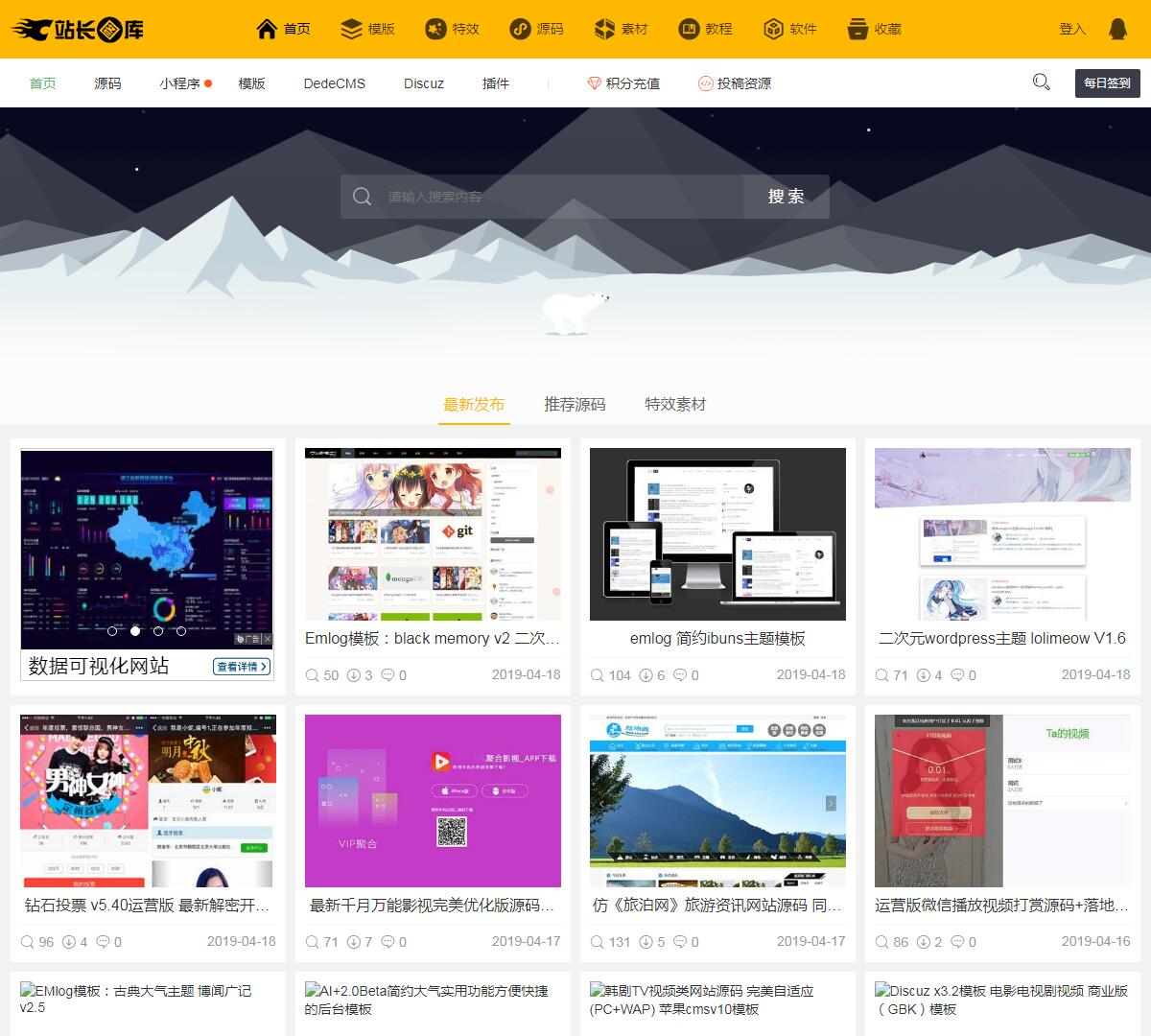Open 最新千月万能影视 source code title
1151x1036 pixels.
[433, 906]
